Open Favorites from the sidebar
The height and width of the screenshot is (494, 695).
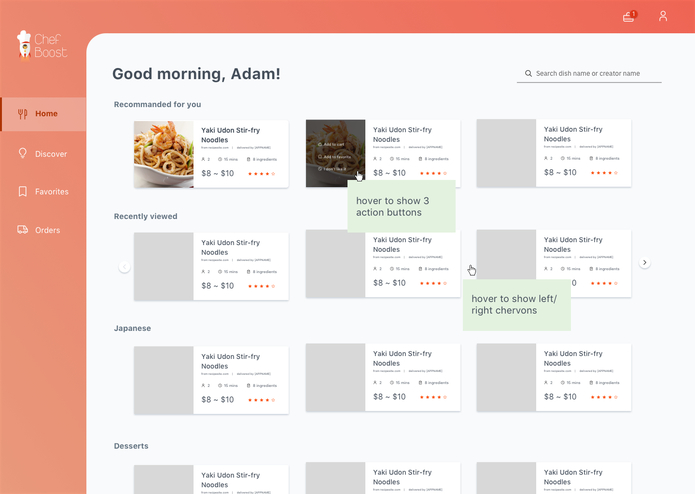(43, 191)
